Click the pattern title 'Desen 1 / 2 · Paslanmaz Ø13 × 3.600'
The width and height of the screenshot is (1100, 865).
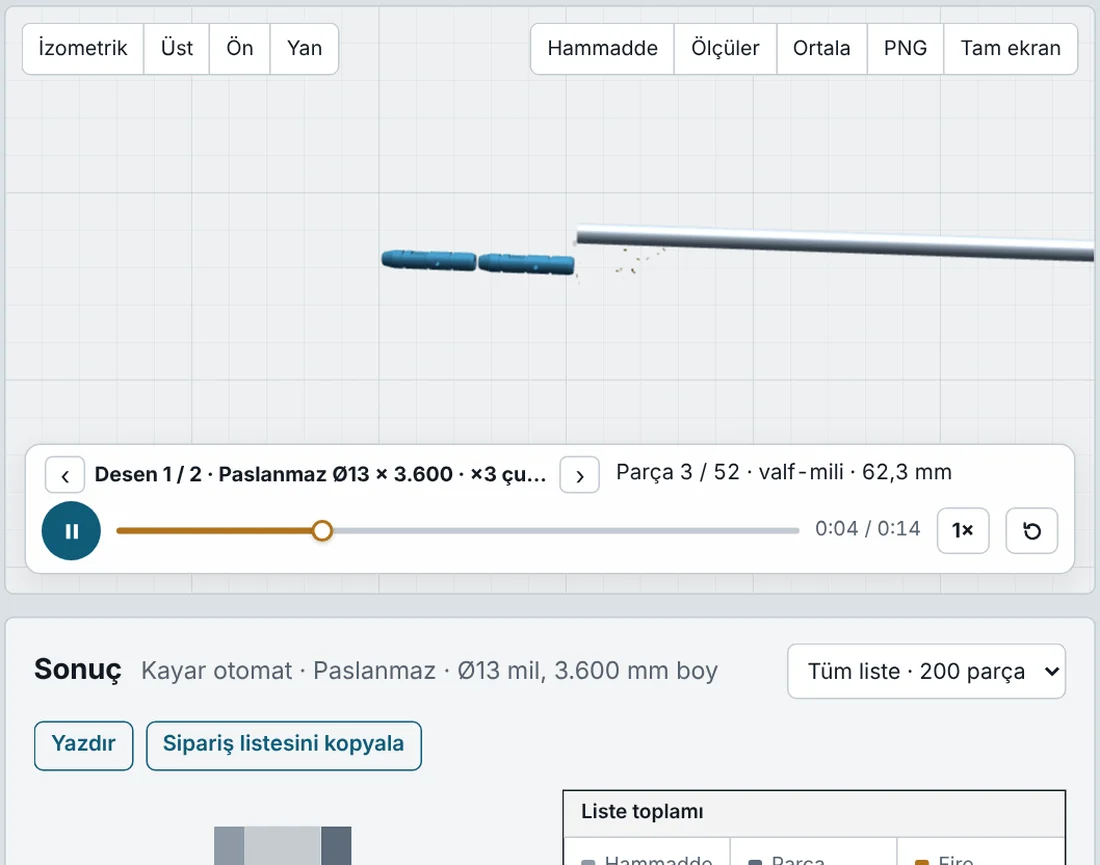(321, 475)
